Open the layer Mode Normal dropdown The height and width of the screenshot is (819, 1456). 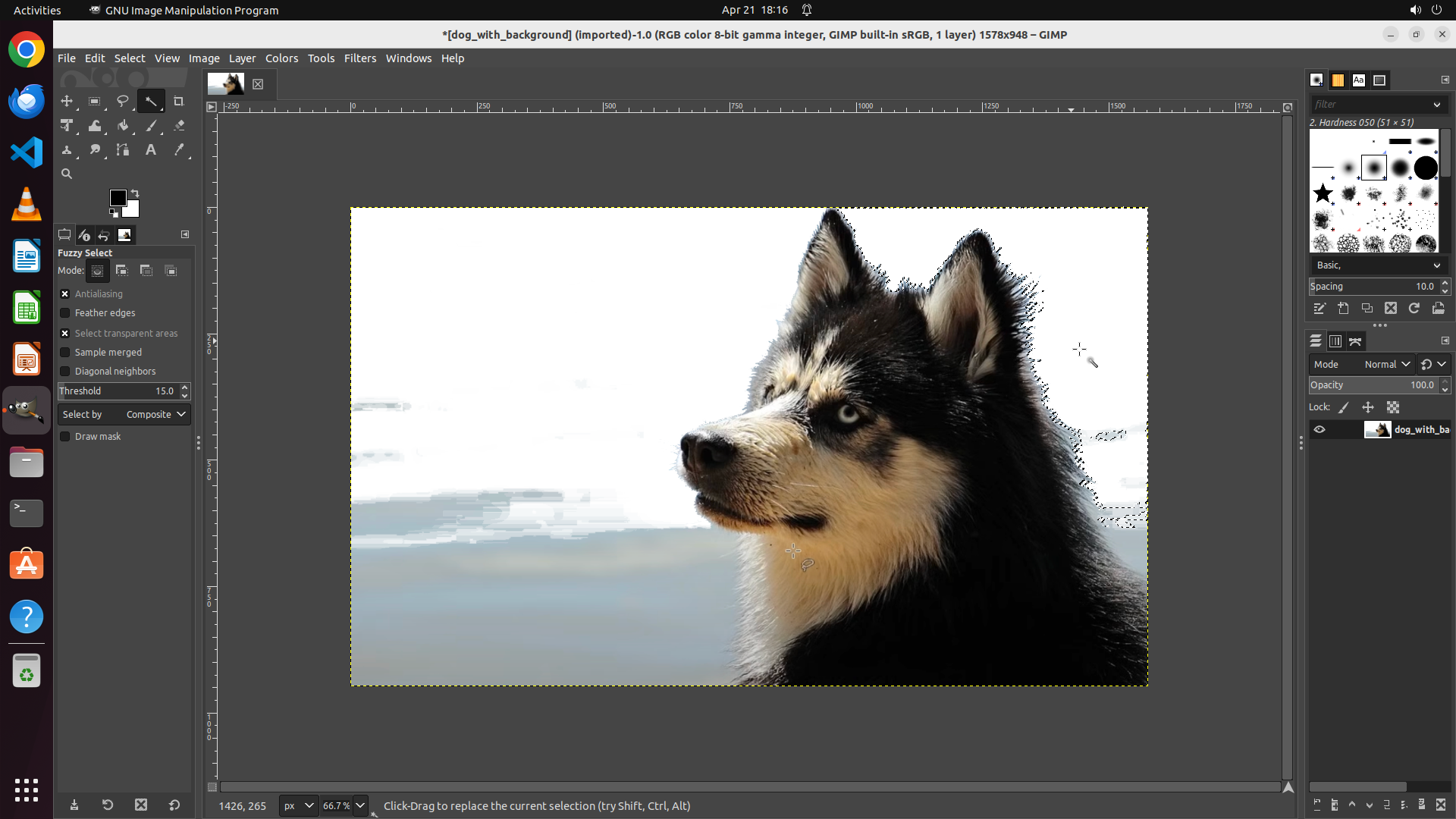1387,365
